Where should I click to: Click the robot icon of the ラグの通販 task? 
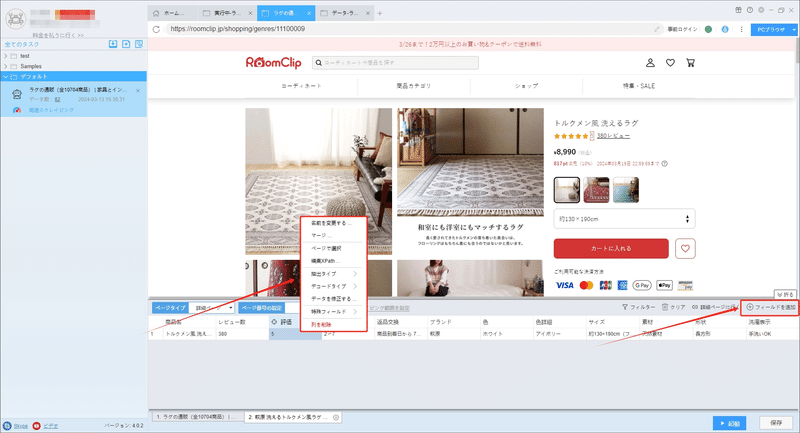(x=17, y=94)
